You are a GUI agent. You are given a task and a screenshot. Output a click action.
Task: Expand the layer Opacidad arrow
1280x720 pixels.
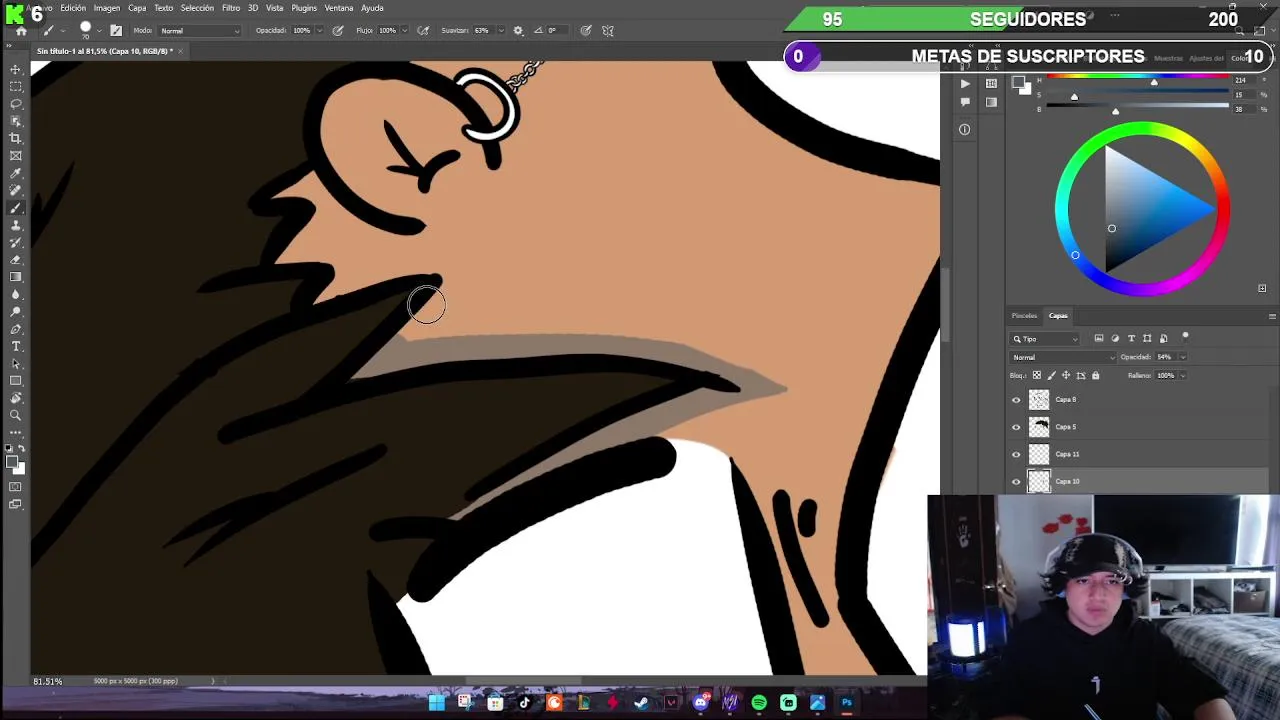[1183, 357]
